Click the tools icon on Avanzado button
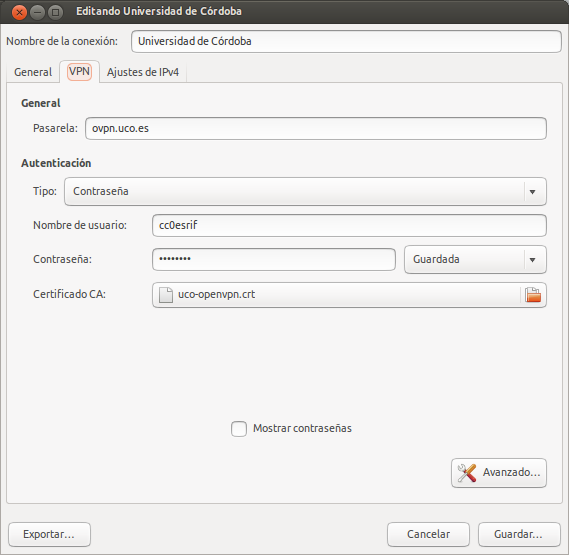The width and height of the screenshot is (569, 555). coord(466,473)
